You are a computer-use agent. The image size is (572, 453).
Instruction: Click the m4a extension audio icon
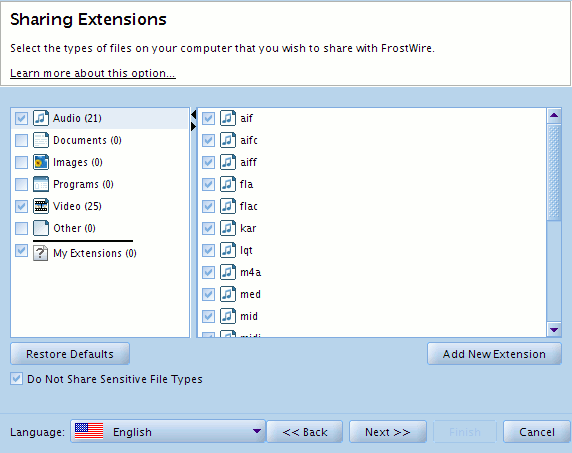[x=228, y=272]
